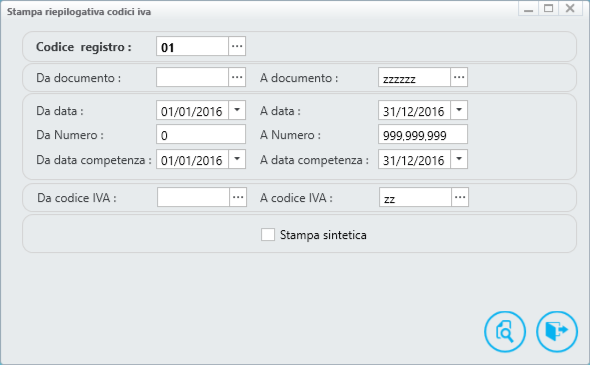Viewport: 590px width, 365px height.
Task: Browse codes for Da codice IVA
Action: 238,197
